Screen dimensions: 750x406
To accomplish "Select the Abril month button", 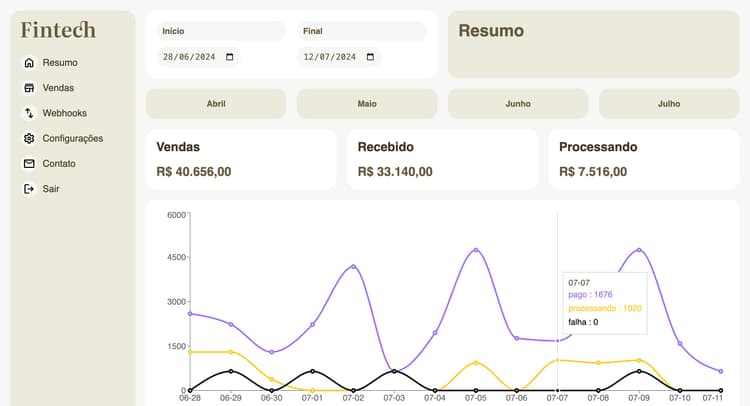I will [x=216, y=104].
